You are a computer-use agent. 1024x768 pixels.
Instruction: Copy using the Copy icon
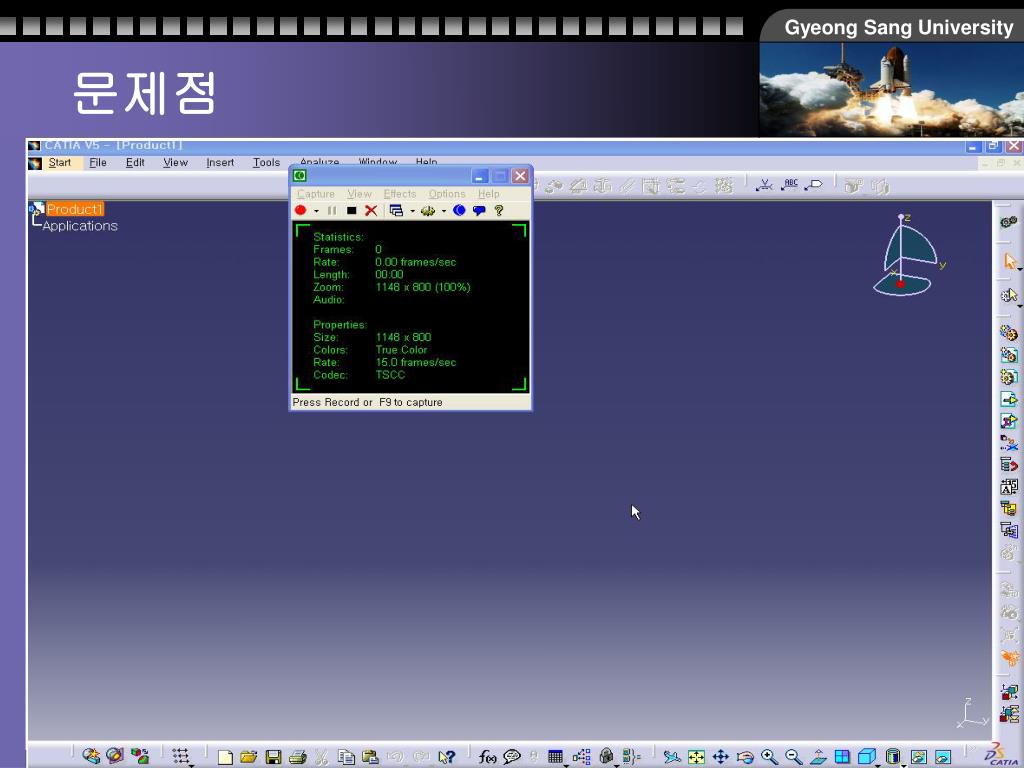pos(346,756)
